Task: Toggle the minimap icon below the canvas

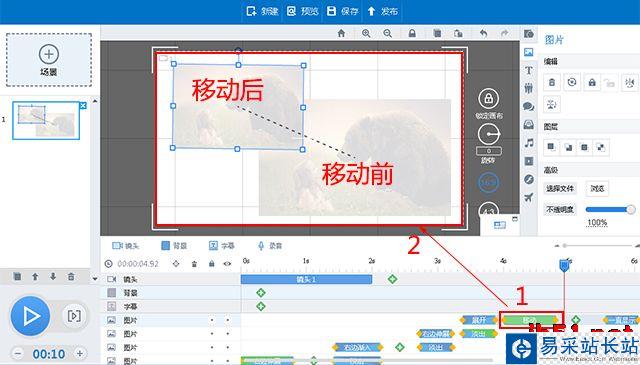Action: click(500, 225)
